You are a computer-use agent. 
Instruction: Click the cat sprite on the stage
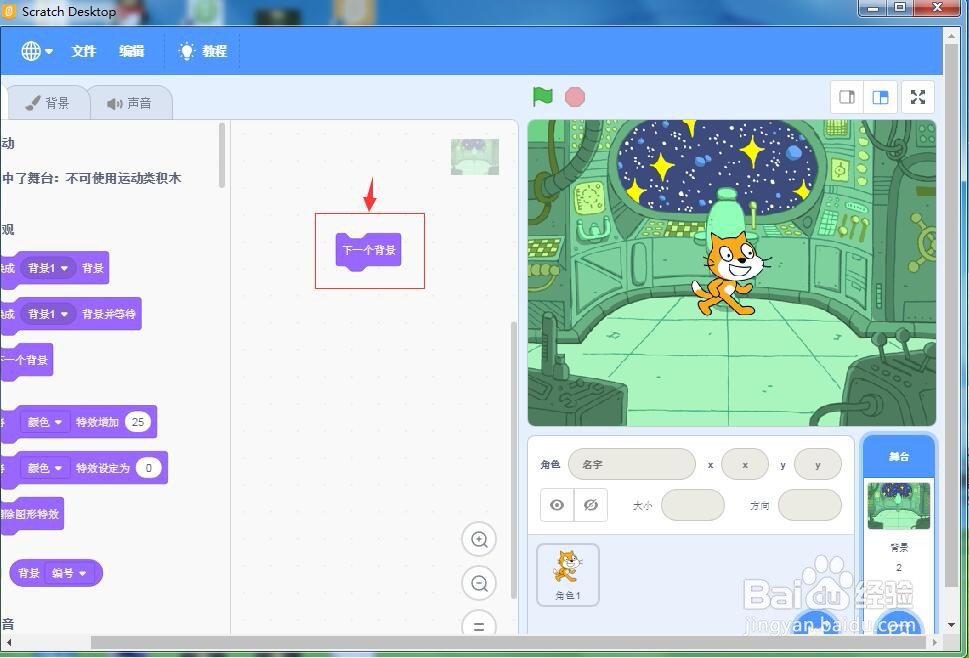(x=729, y=273)
